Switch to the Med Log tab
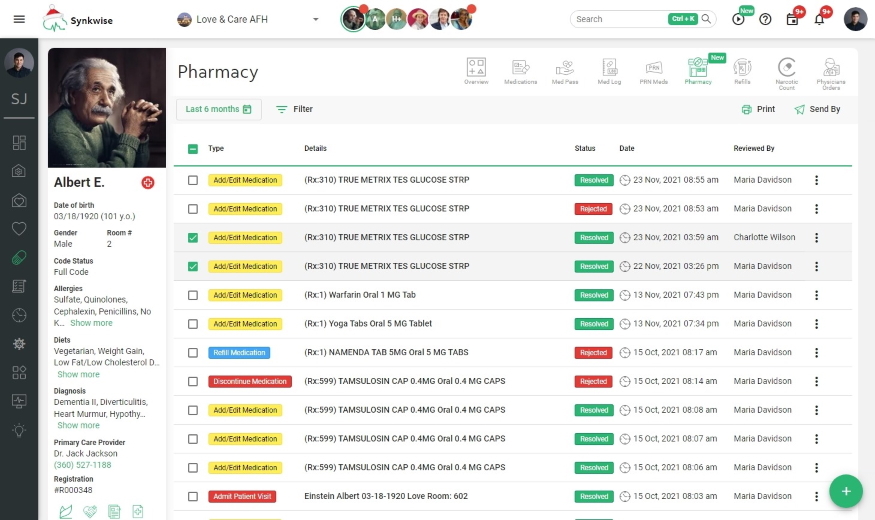 click(x=609, y=70)
